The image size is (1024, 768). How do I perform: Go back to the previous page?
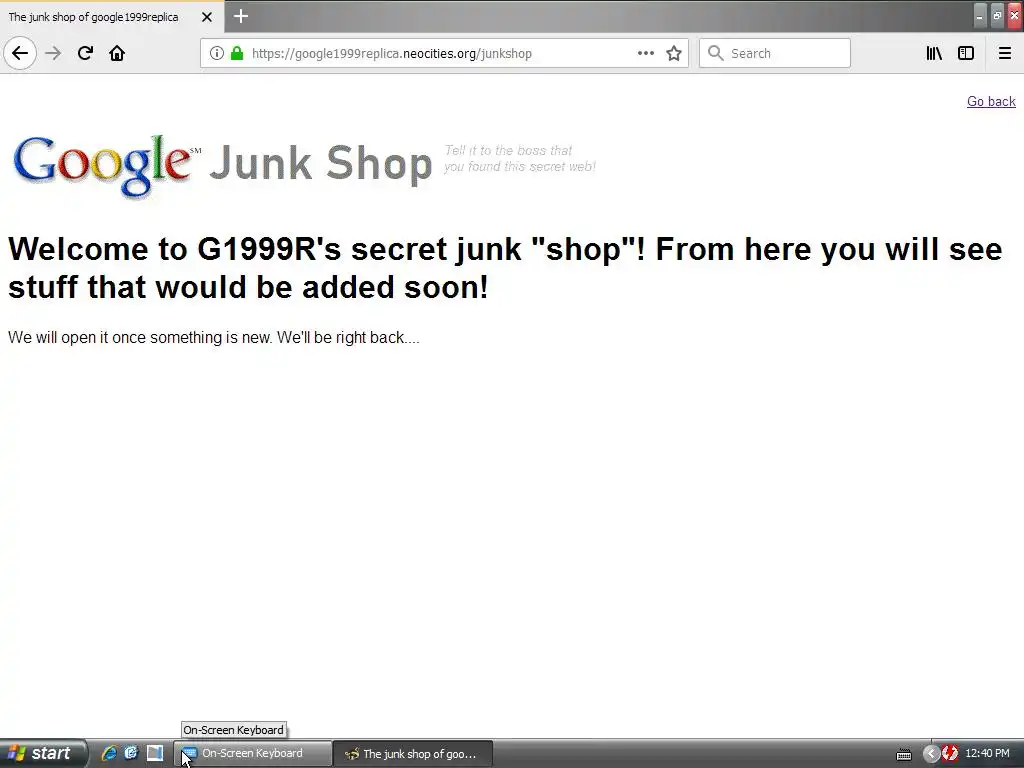pos(20,54)
